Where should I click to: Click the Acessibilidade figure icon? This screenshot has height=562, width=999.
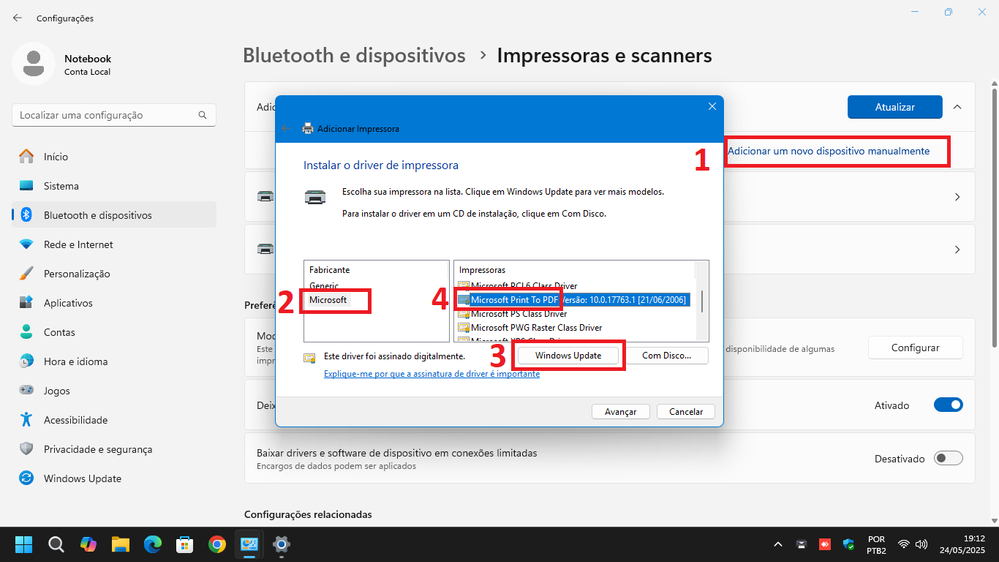coord(26,420)
